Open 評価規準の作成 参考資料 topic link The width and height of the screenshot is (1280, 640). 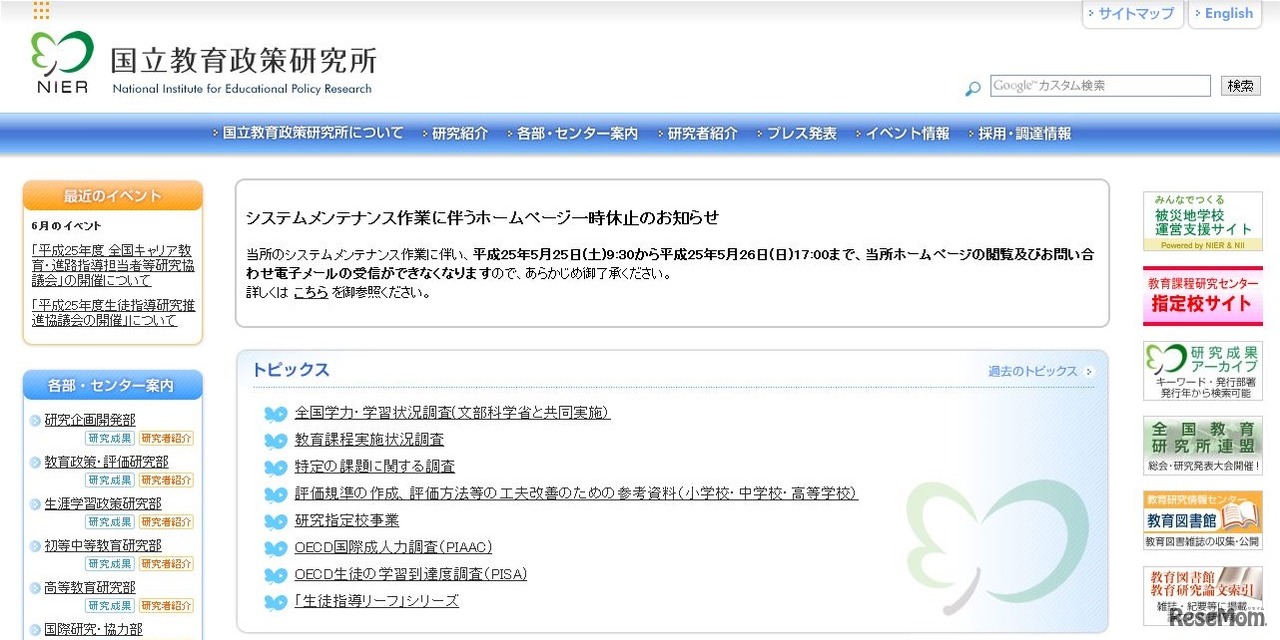(x=576, y=493)
